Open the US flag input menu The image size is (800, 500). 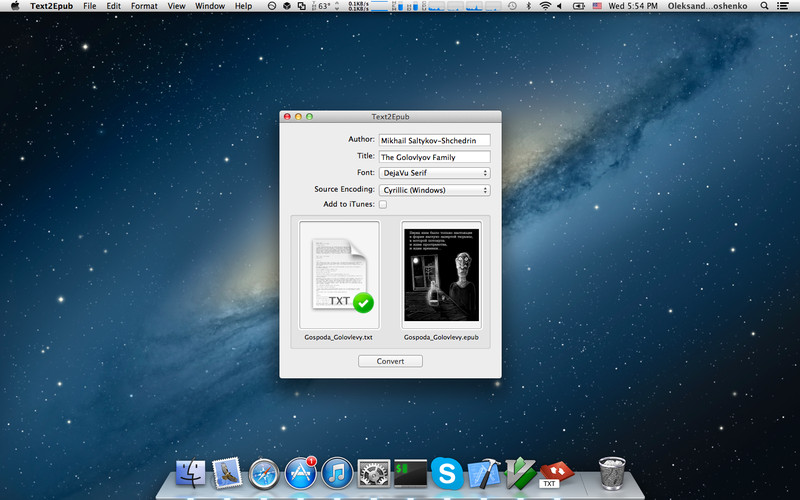point(597,6)
